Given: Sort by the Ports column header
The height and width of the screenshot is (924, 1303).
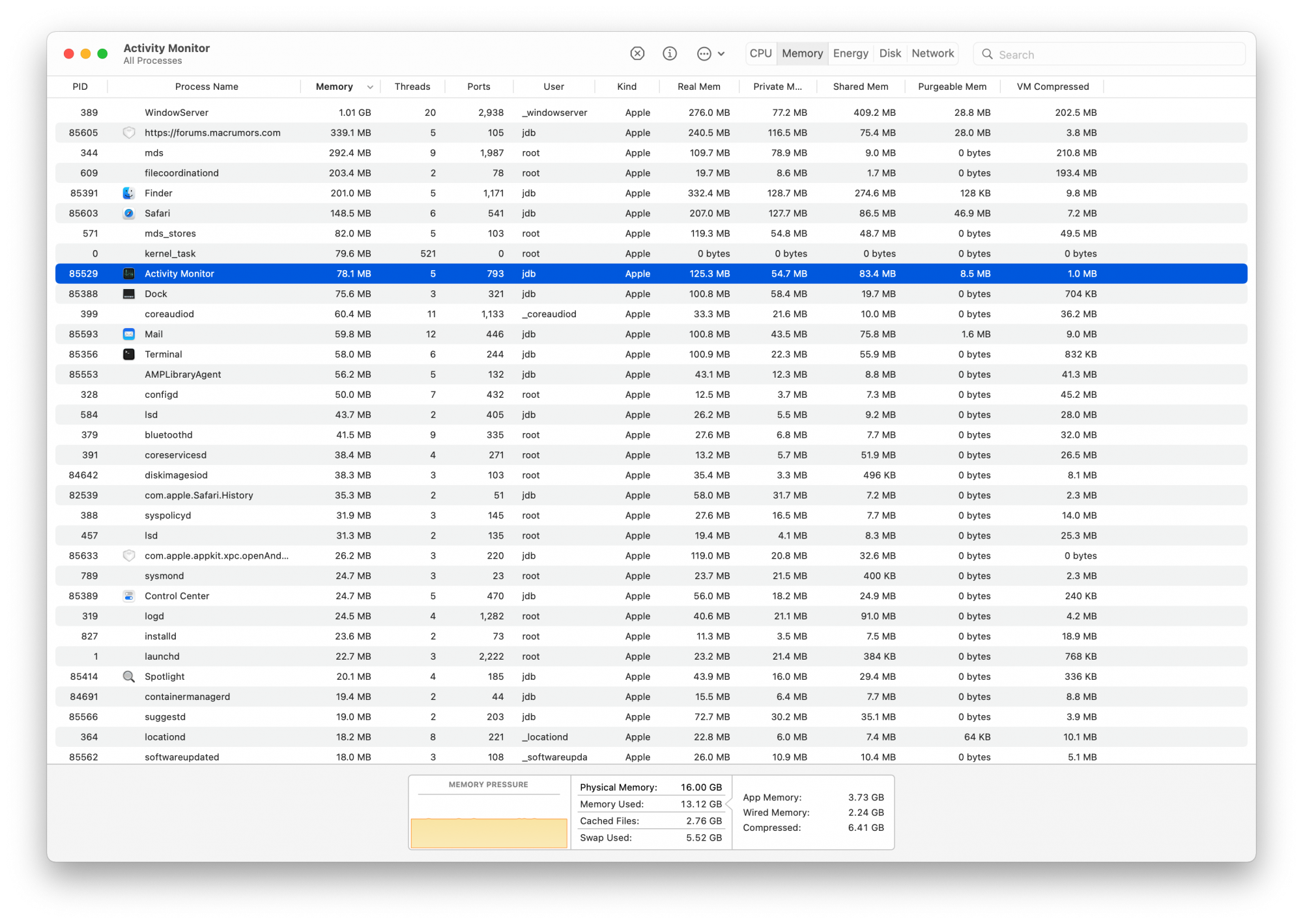Looking at the screenshot, I should pyautogui.click(x=479, y=87).
